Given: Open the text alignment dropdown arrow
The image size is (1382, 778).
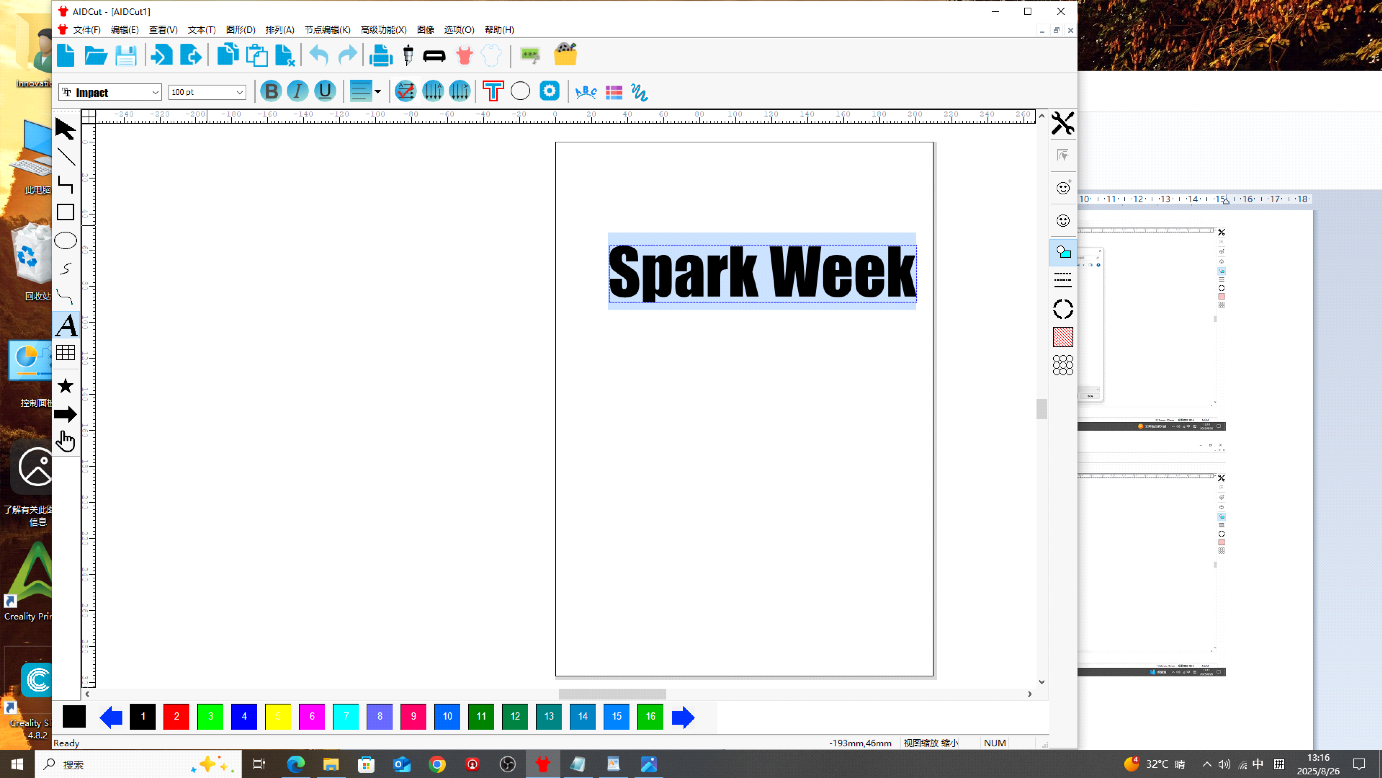Looking at the screenshot, I should (378, 92).
